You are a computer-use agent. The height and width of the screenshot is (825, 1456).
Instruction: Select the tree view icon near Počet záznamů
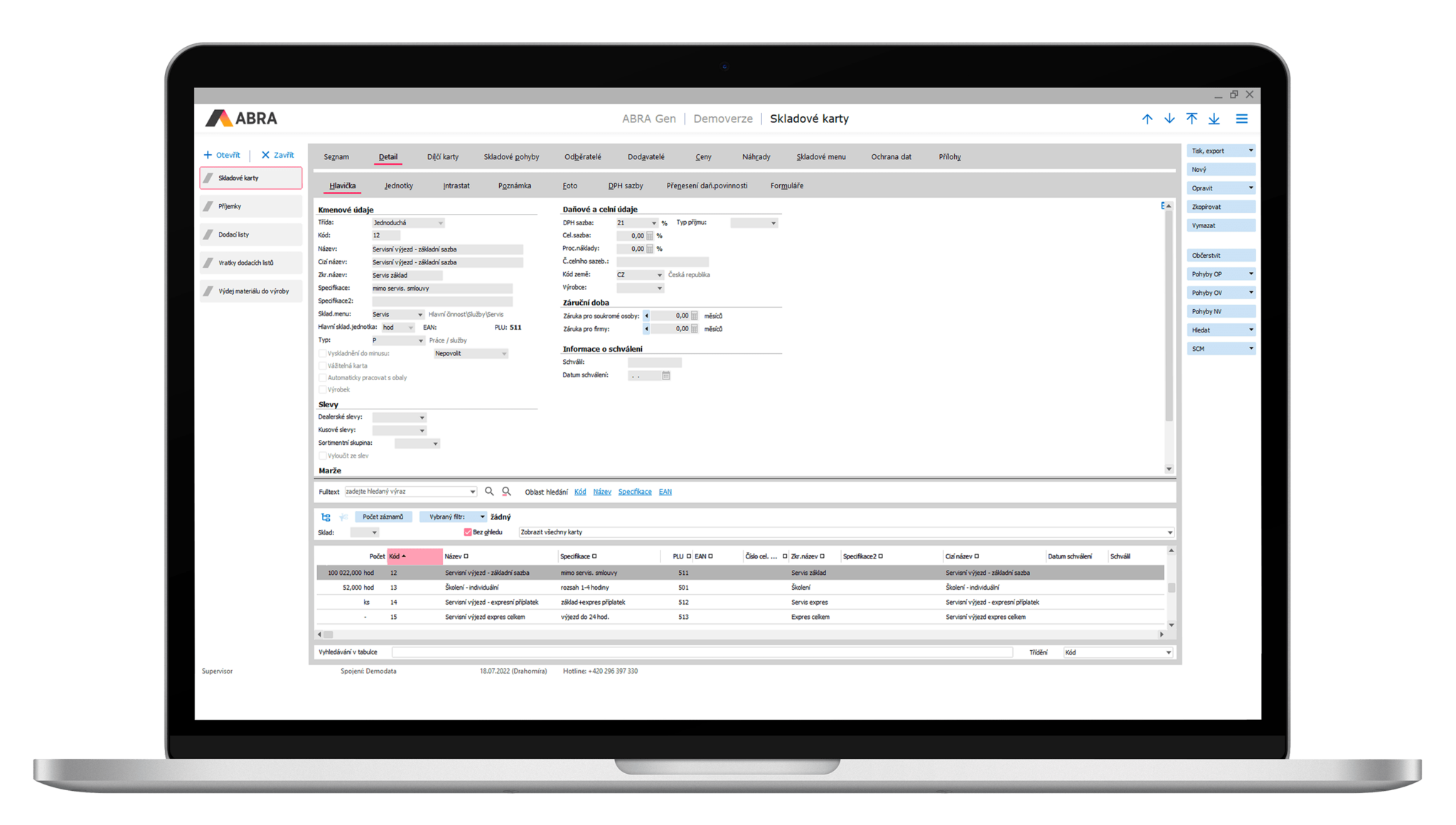(326, 517)
